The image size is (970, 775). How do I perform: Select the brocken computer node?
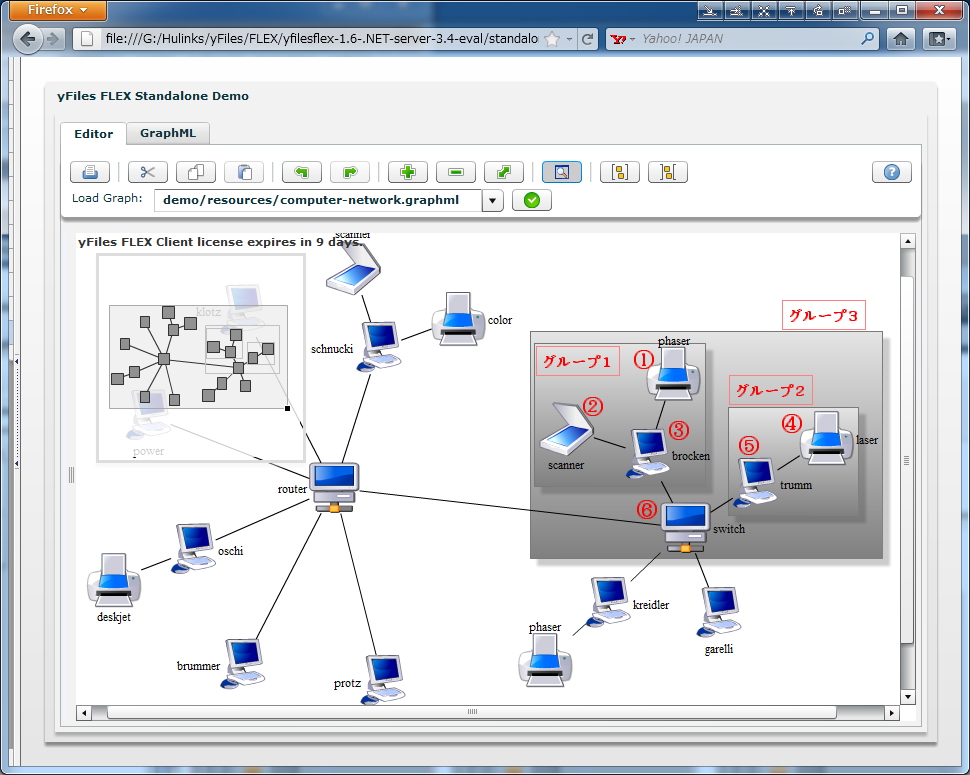coord(648,453)
